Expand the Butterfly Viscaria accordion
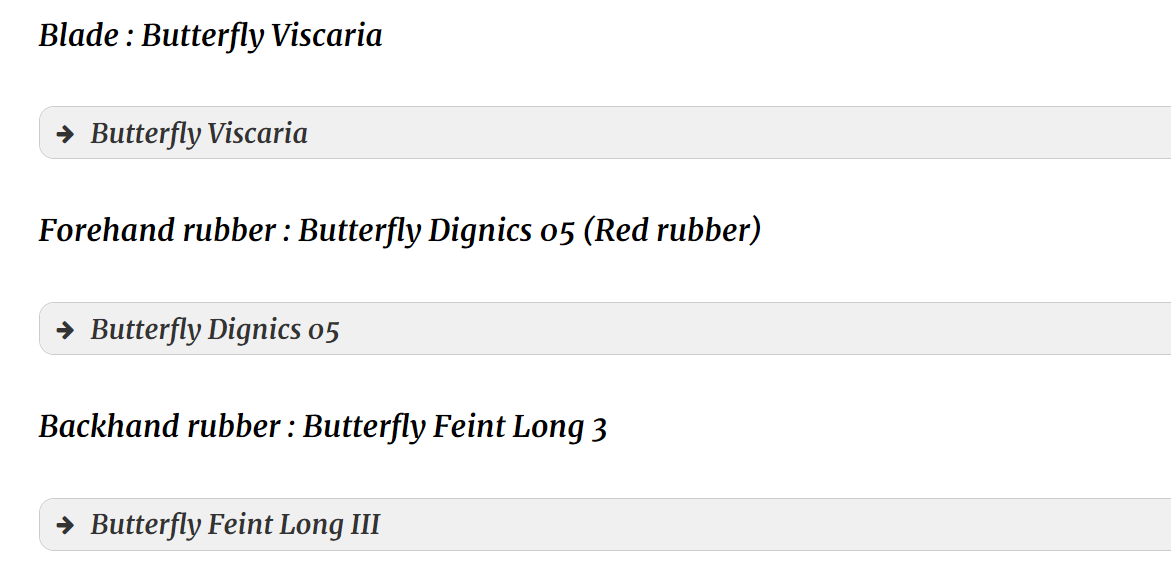Image resolution: width=1171 pixels, height=572 pixels. click(605, 133)
